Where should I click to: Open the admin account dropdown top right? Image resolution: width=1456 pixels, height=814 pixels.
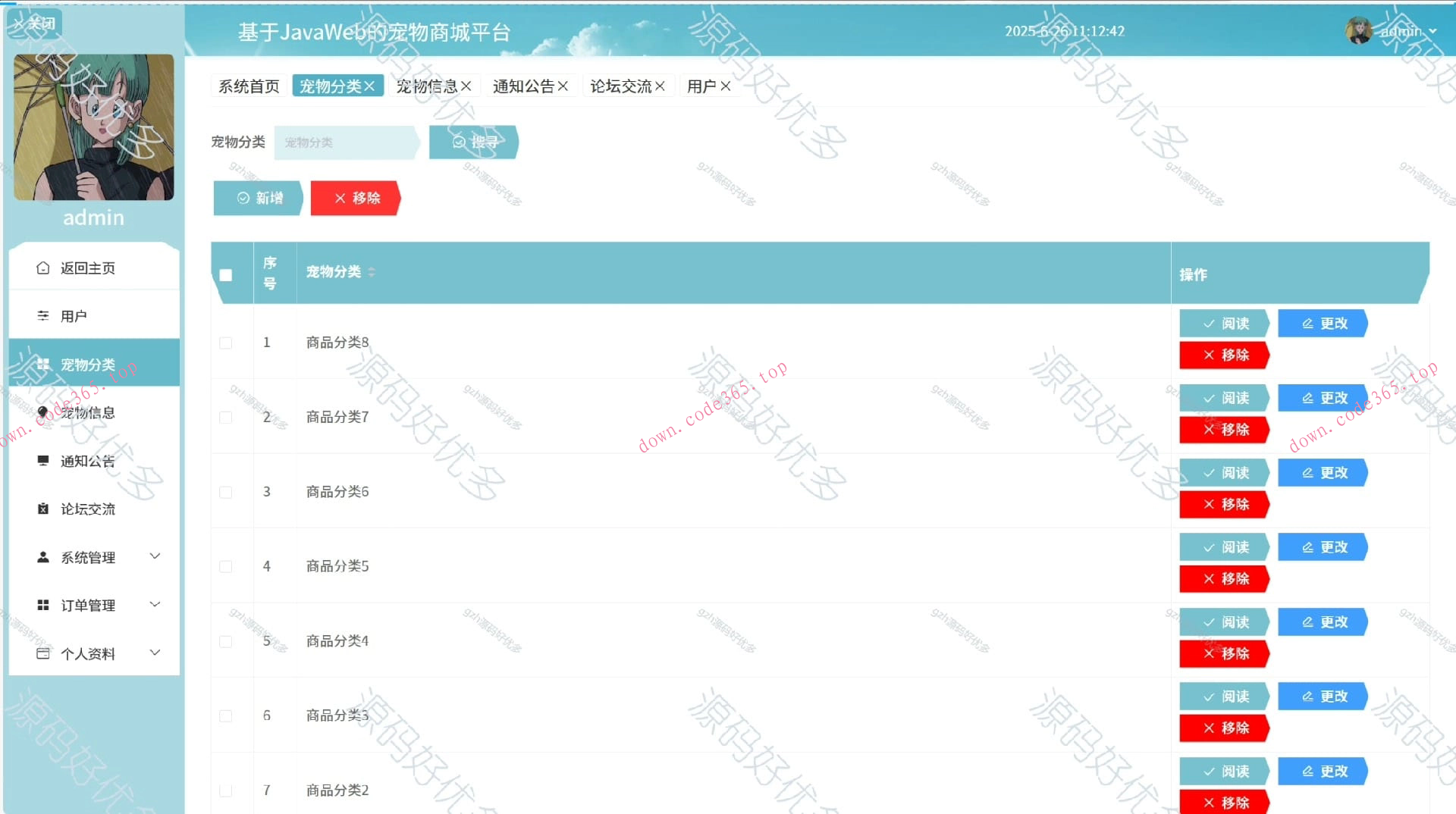[x=1402, y=31]
